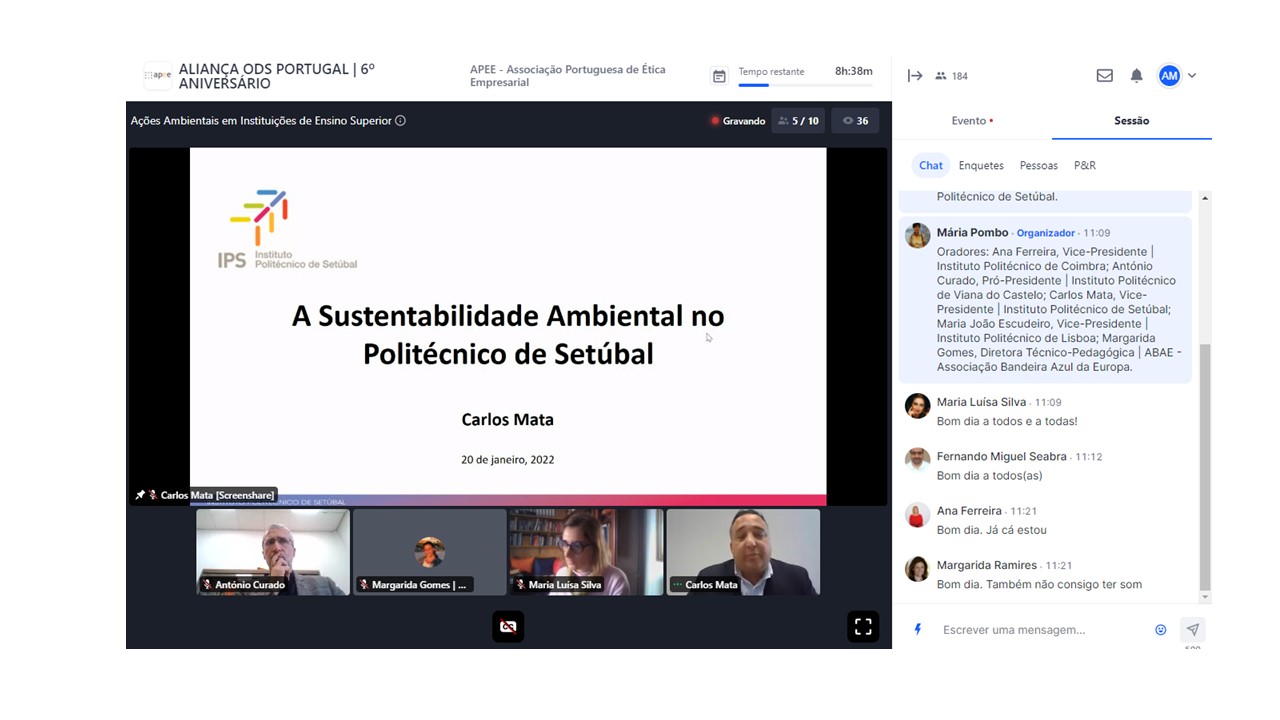Click the pin icon on Carlos Mata screenshare
The height and width of the screenshot is (720, 1280).
[x=140, y=495]
